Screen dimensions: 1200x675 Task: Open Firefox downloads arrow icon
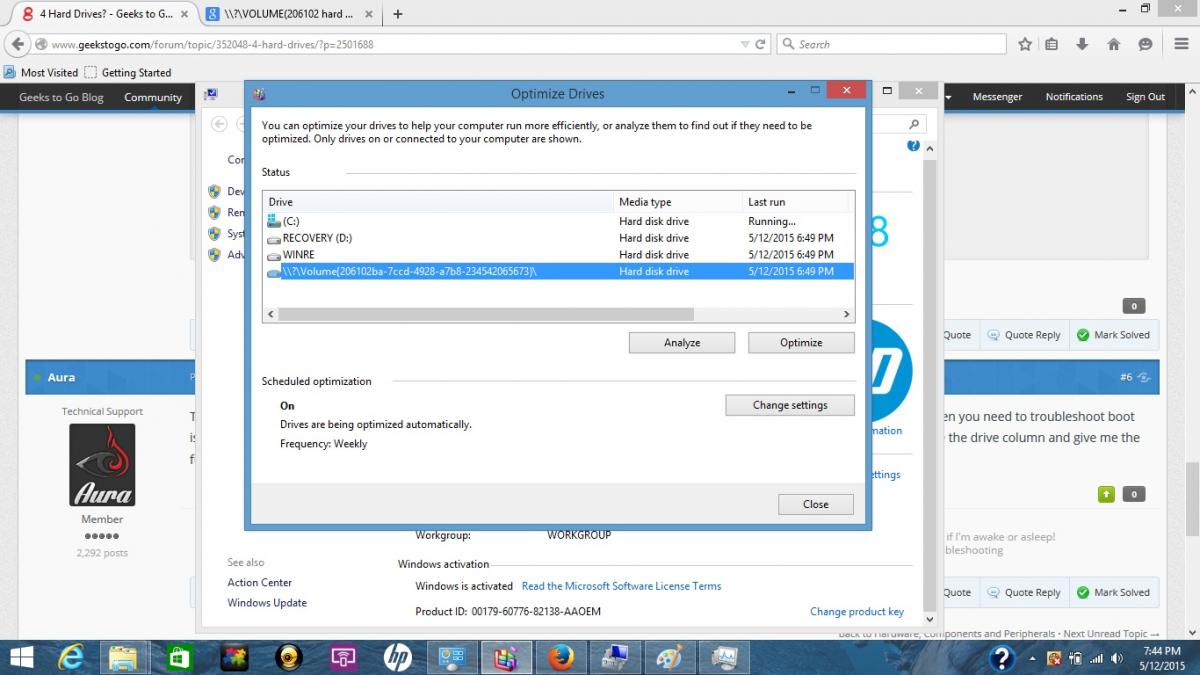point(1082,44)
